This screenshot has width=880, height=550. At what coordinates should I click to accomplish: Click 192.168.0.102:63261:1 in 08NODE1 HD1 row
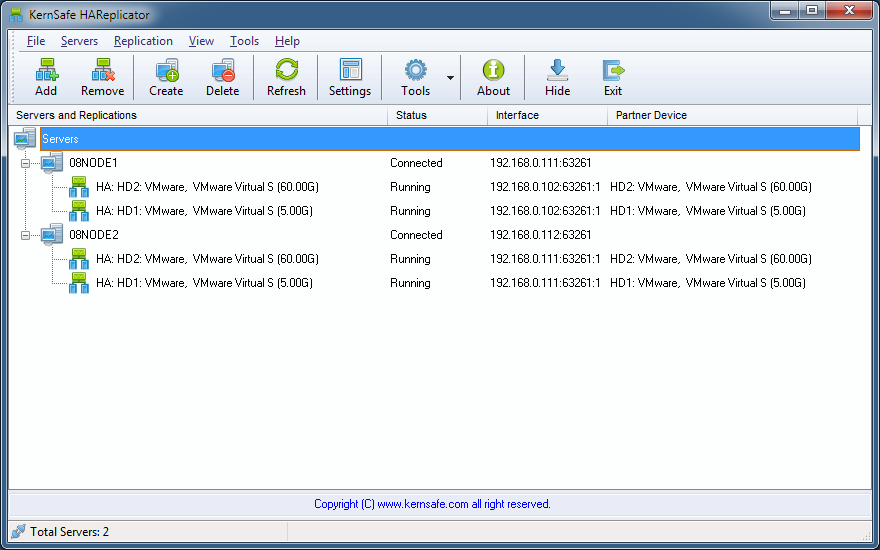coord(545,211)
